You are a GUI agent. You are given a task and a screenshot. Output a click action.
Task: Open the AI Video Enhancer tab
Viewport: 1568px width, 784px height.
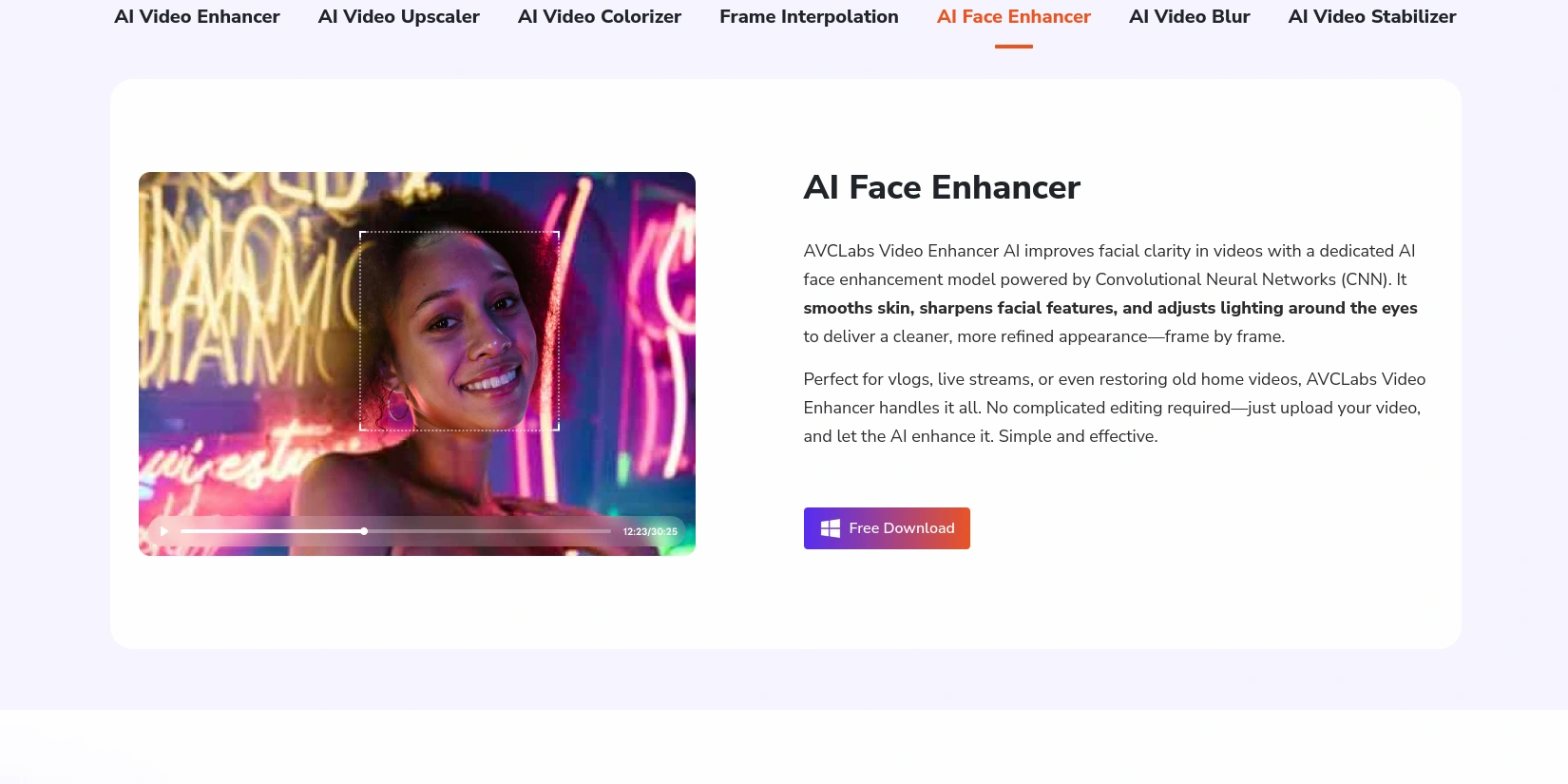[x=197, y=17]
